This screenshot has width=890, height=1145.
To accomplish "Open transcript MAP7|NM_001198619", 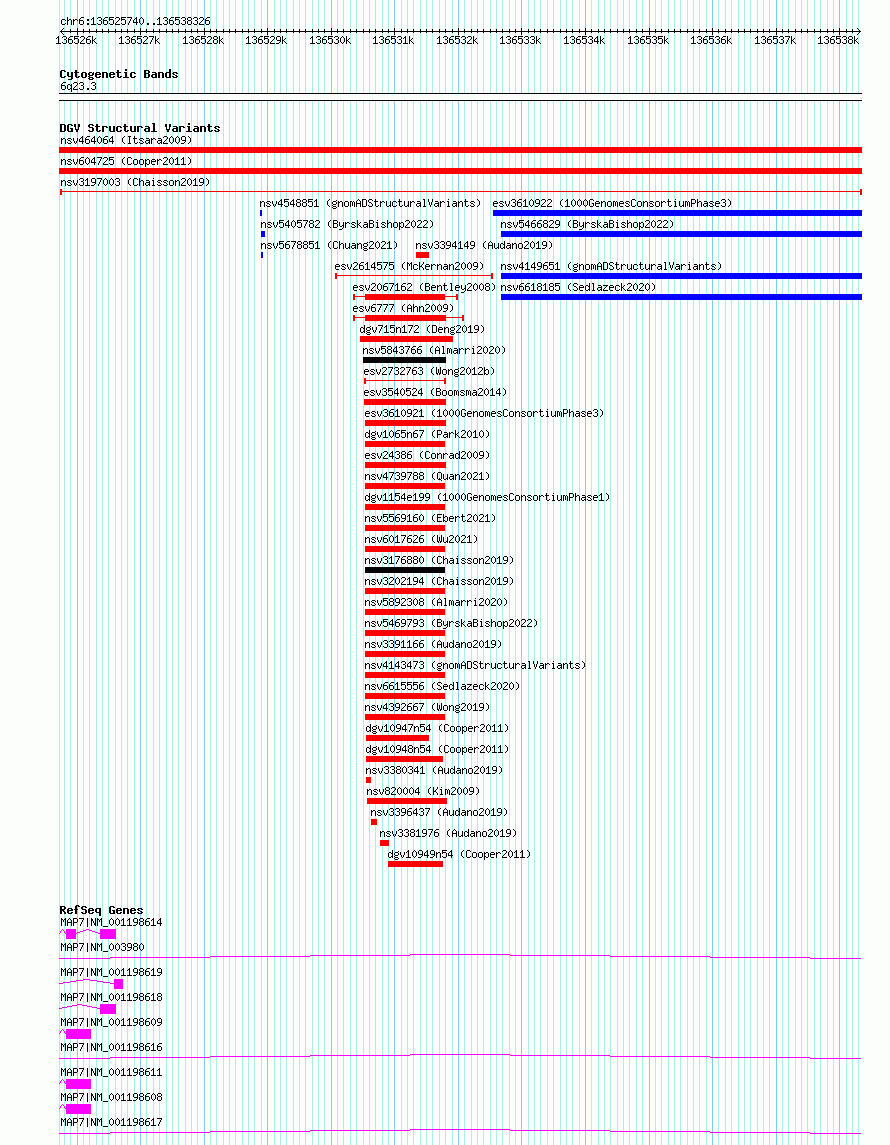I will click(x=111, y=973).
